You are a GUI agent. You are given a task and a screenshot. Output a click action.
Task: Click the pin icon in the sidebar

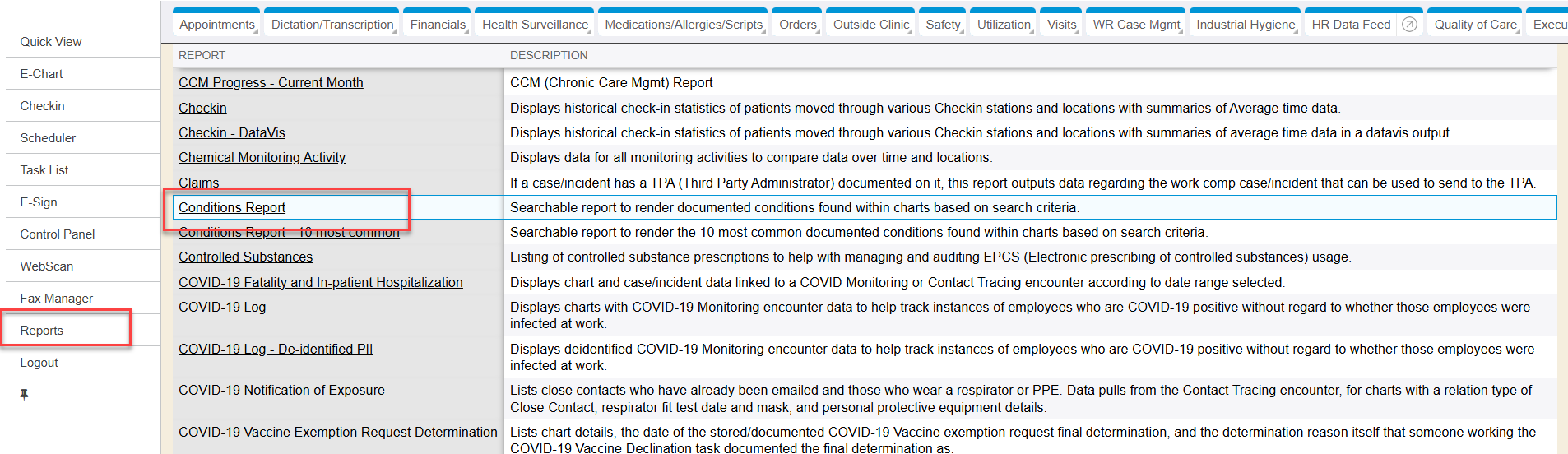24,395
